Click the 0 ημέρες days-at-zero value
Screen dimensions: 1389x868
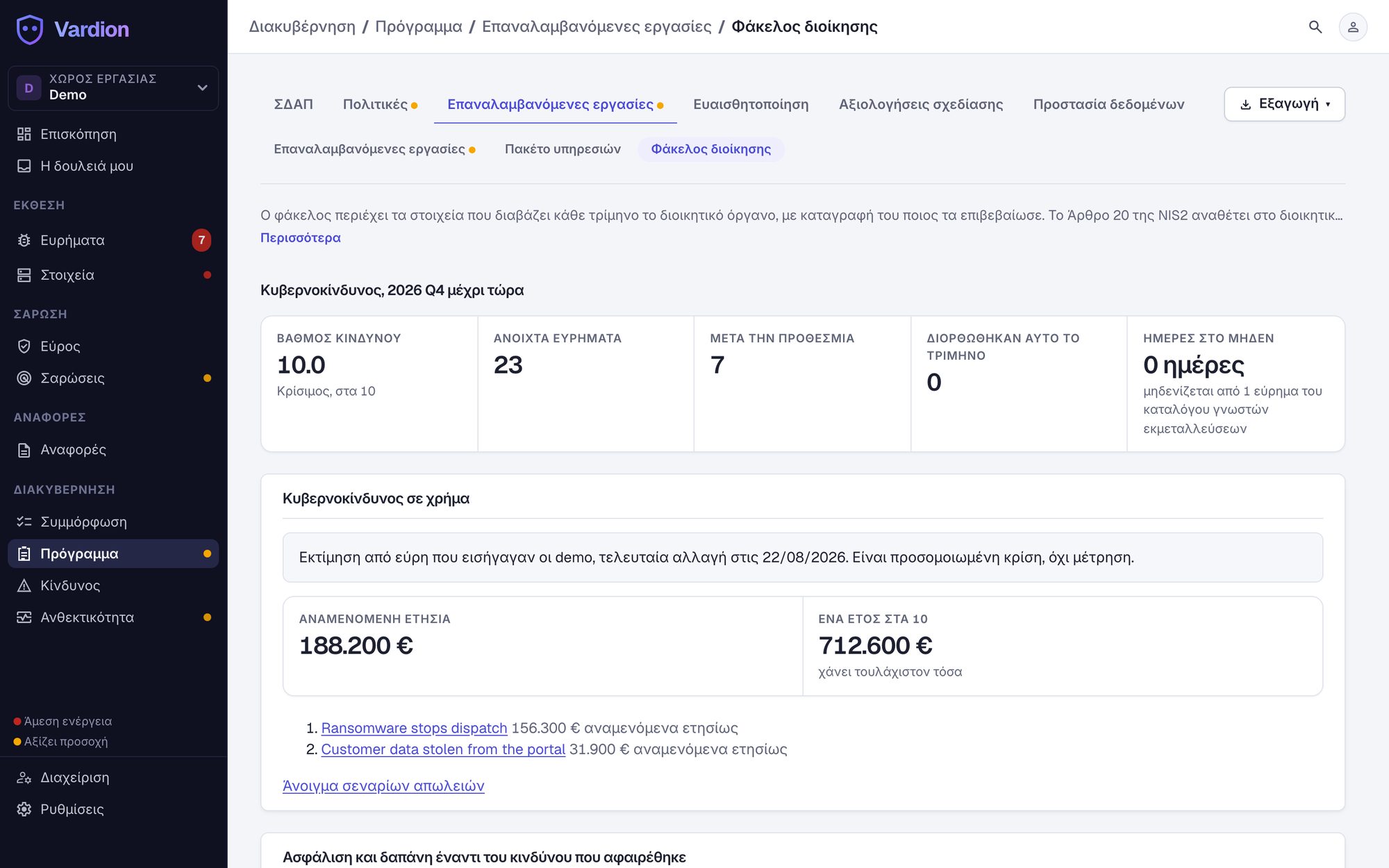[1193, 365]
